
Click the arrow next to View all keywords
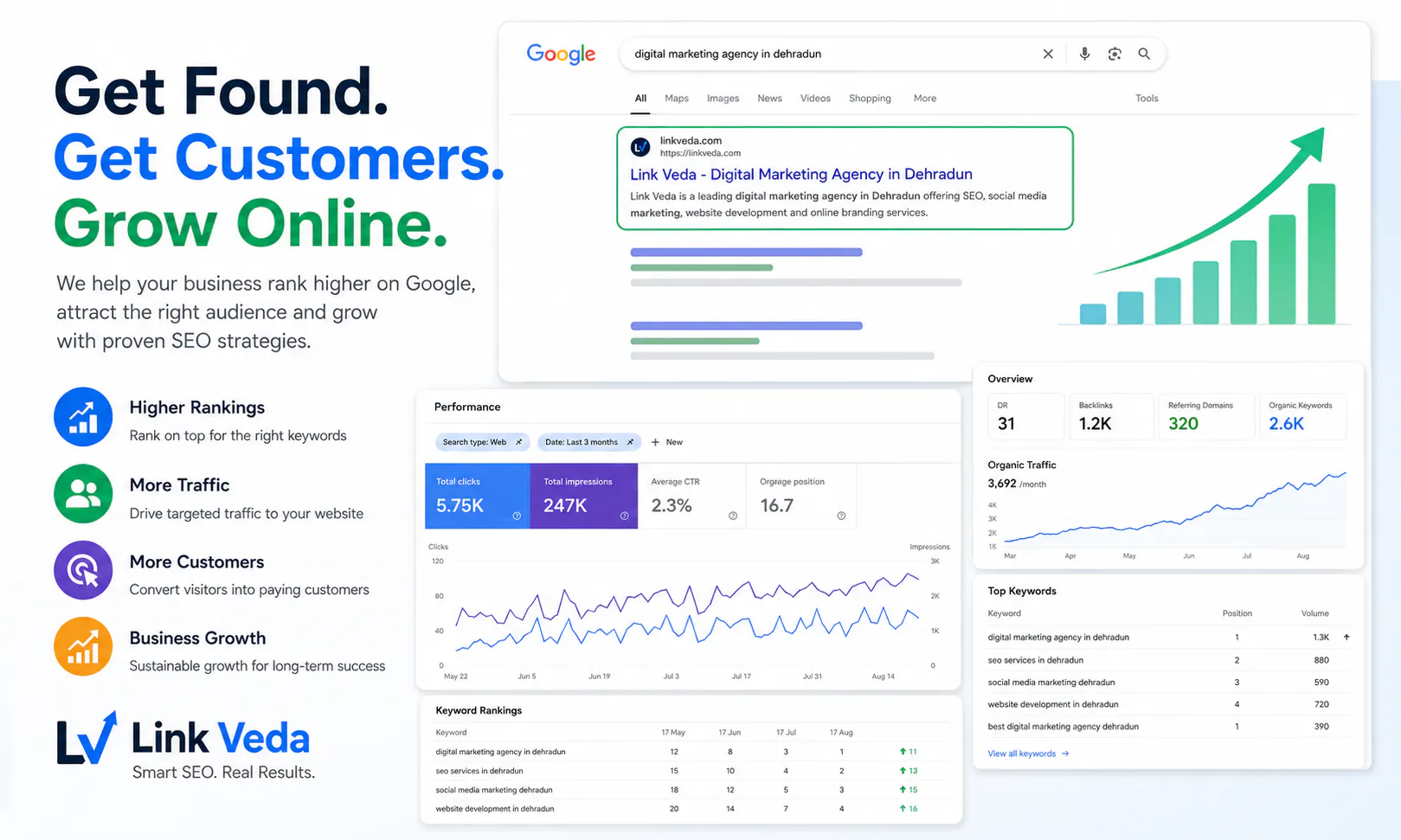click(1065, 753)
